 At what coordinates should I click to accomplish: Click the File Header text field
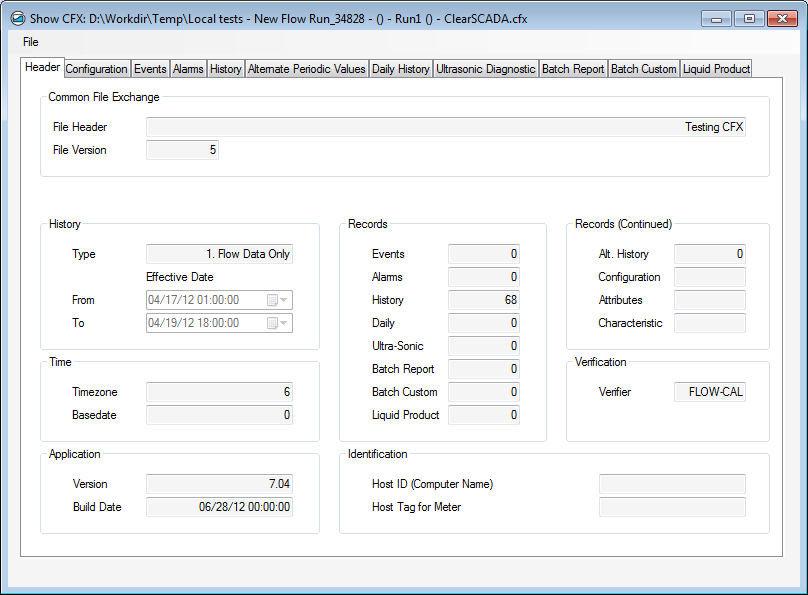tap(445, 127)
